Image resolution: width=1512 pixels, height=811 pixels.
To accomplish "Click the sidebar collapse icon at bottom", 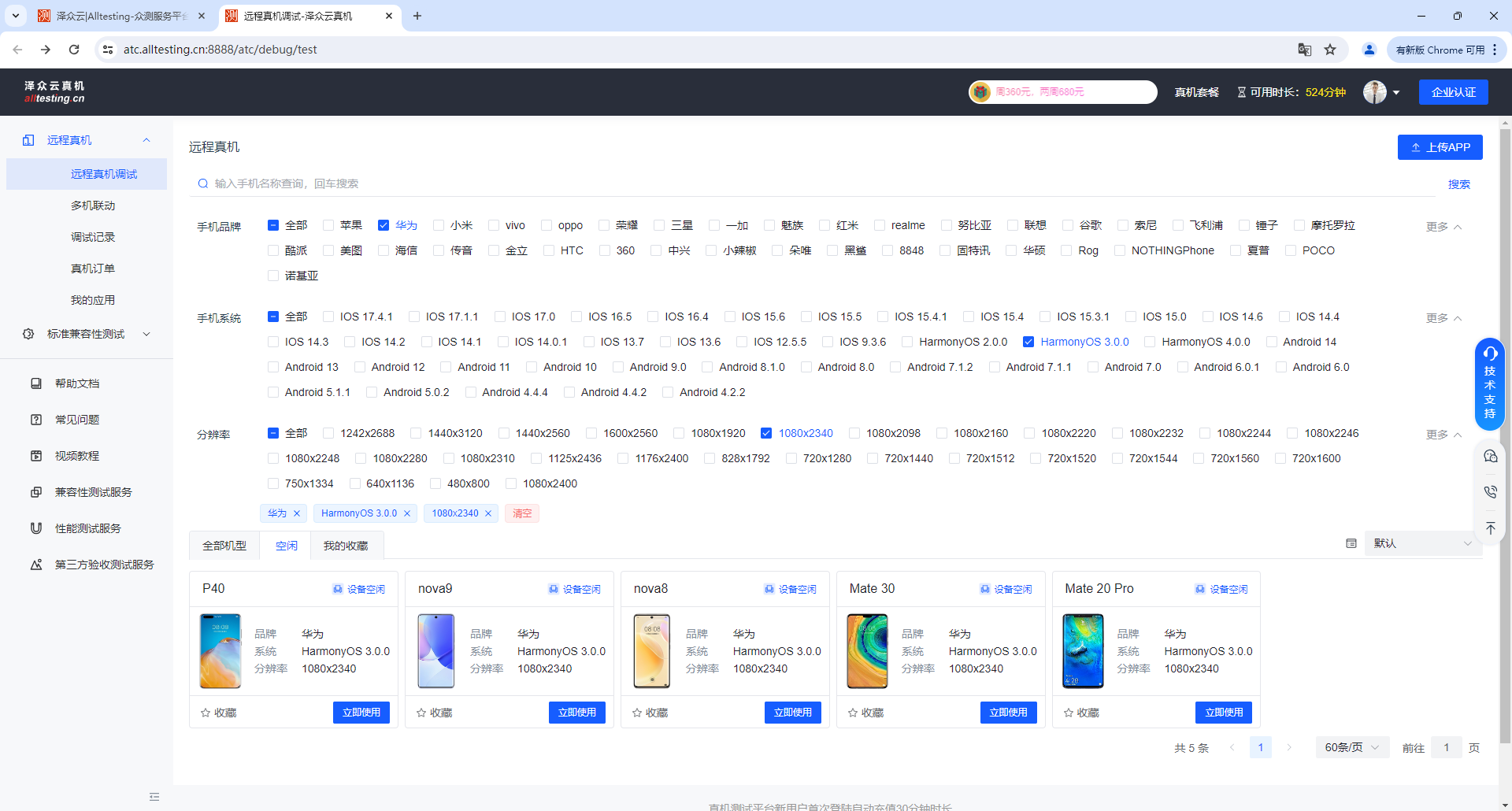I will coord(154,797).
